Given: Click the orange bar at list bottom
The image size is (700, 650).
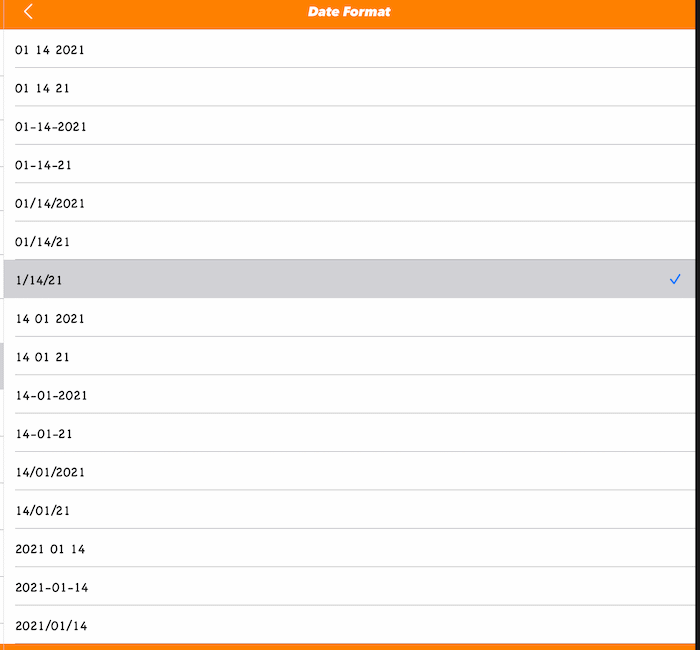Looking at the screenshot, I should (x=349, y=647).
